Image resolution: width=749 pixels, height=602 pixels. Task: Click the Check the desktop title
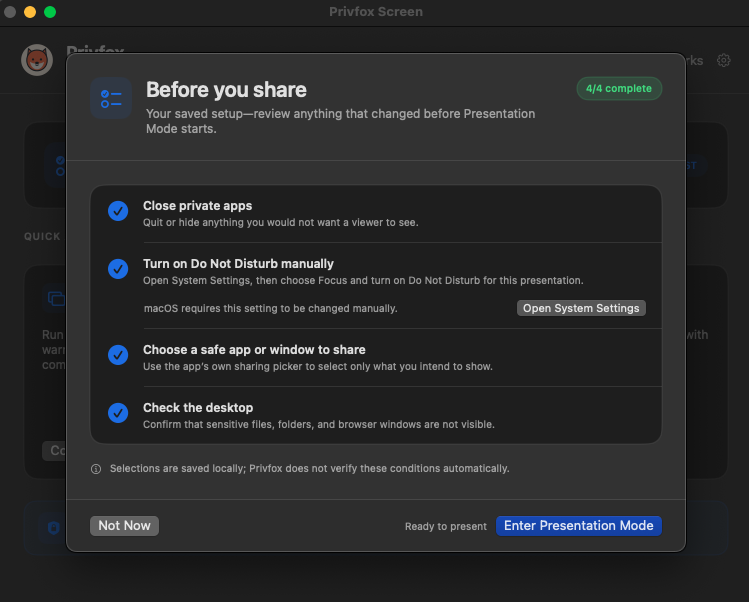pos(198,408)
